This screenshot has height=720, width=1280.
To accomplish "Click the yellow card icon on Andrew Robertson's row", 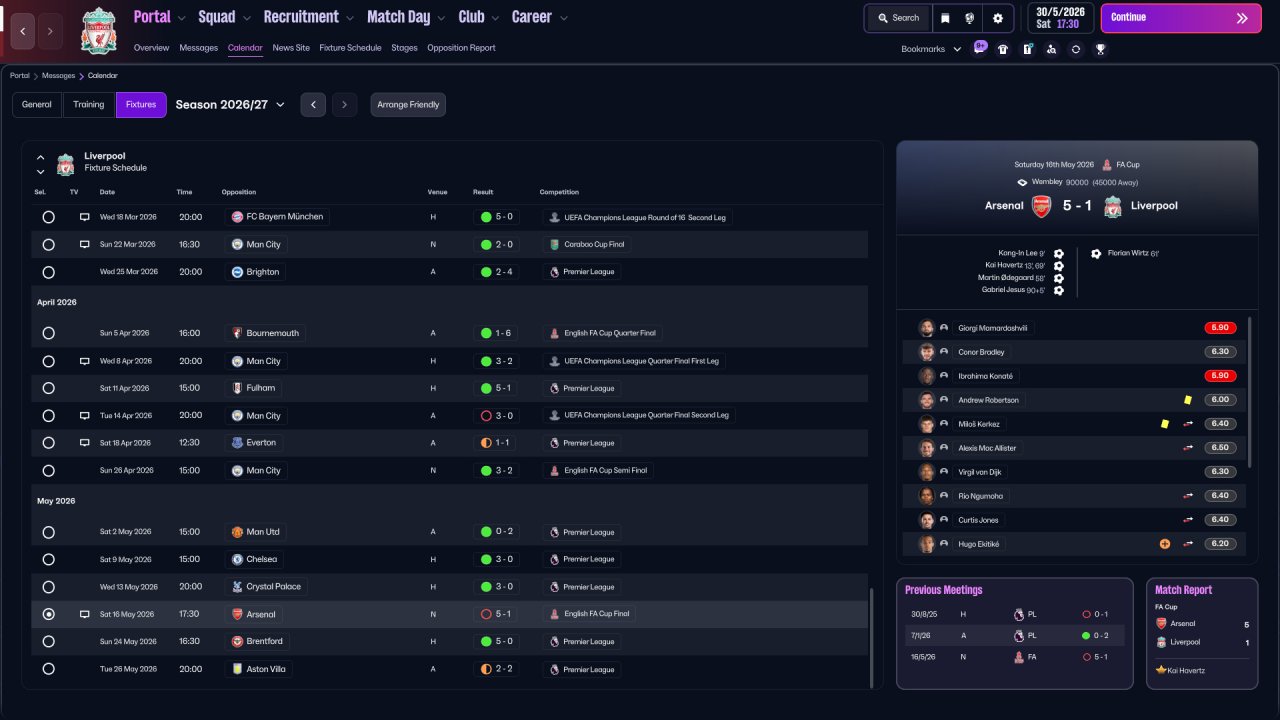I will click(x=1187, y=400).
